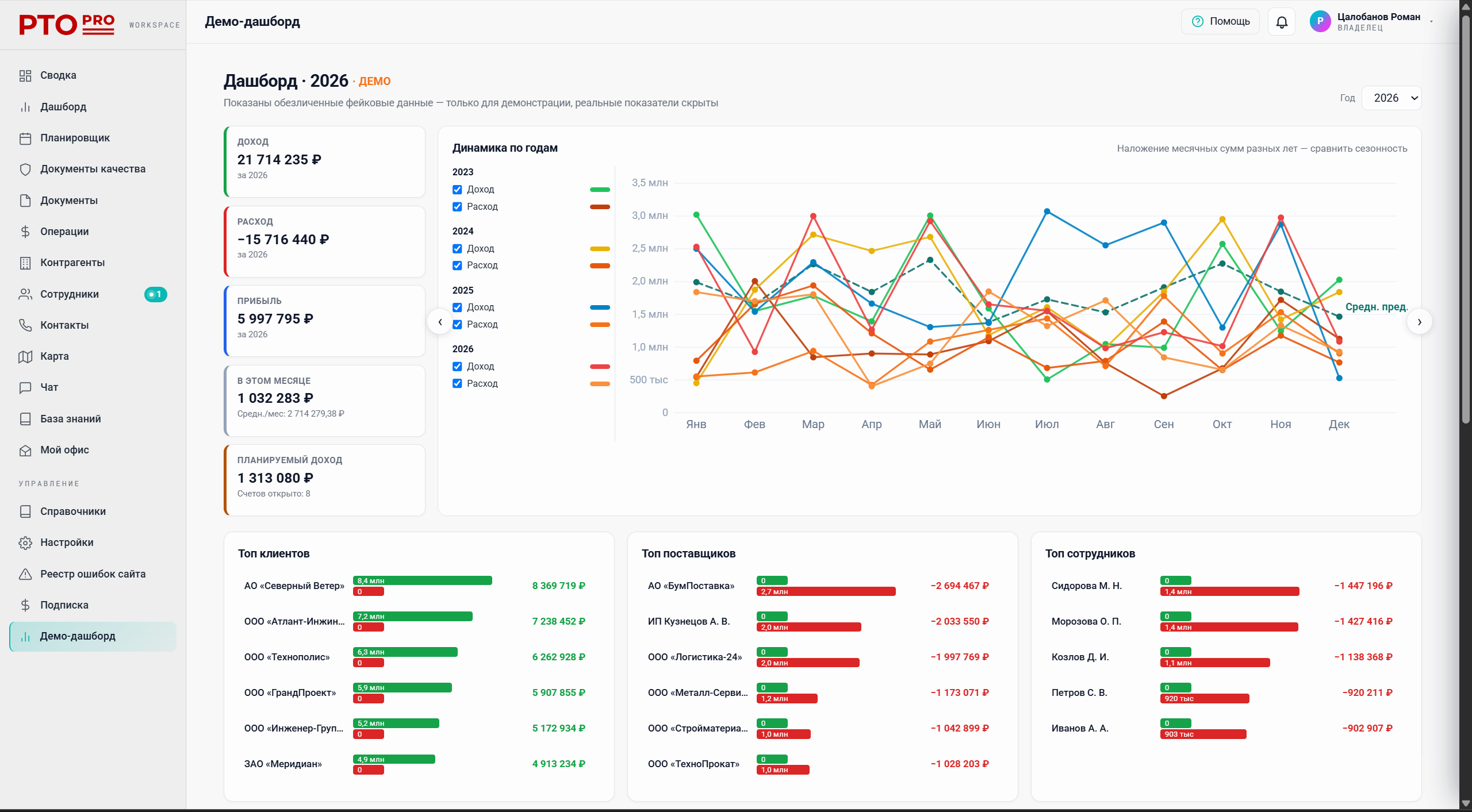Click the В этом месяце card
This screenshot has height=812, width=1472.
click(324, 401)
